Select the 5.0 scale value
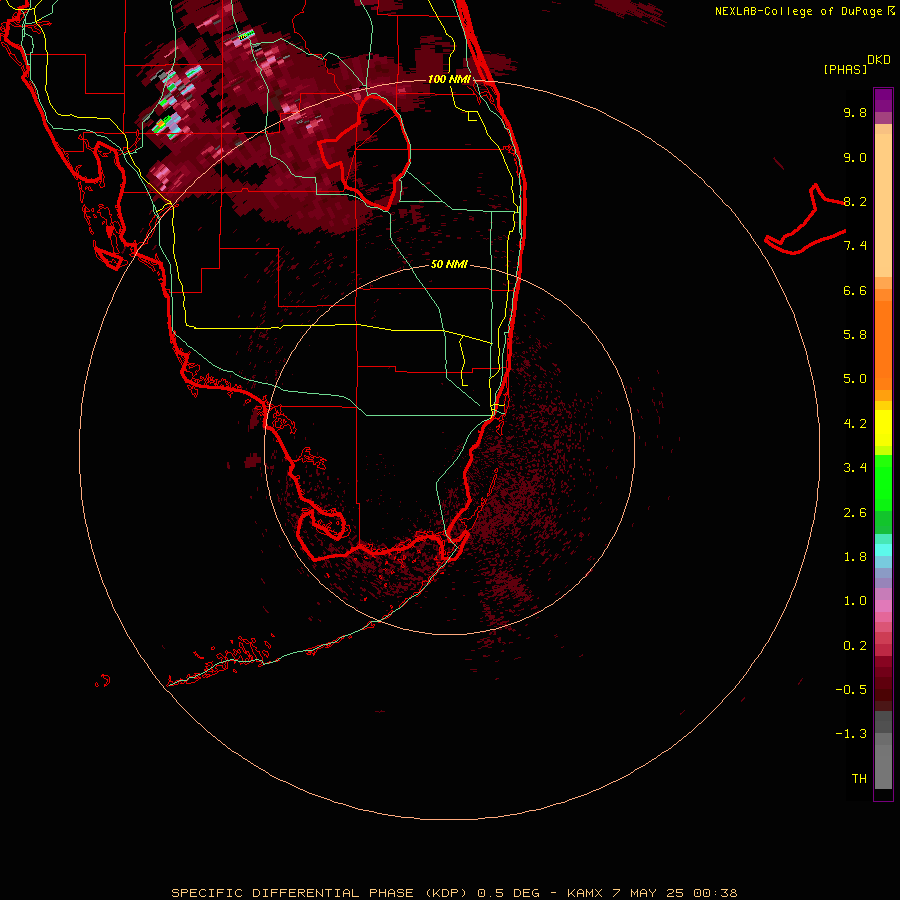This screenshot has height=900, width=900. [x=855, y=379]
